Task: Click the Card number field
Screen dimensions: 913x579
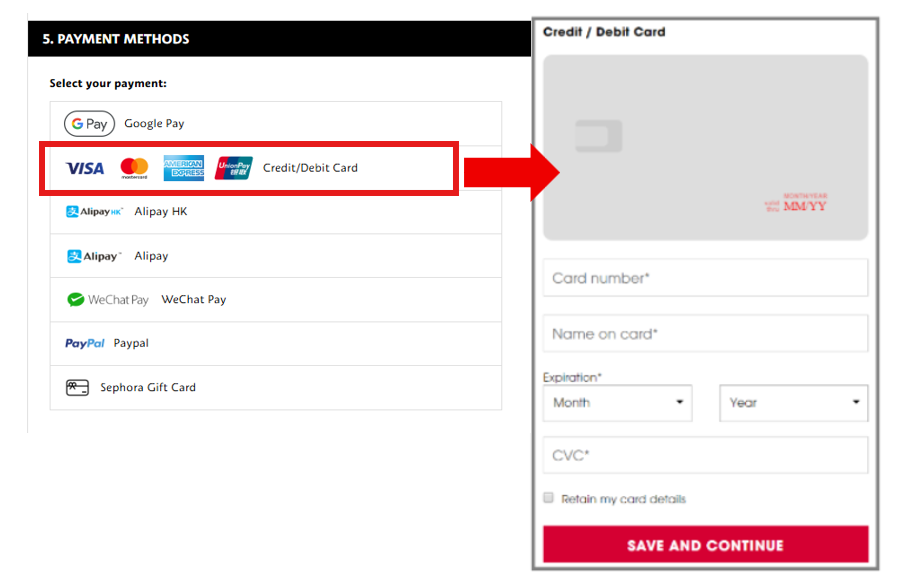Action: tap(705, 278)
